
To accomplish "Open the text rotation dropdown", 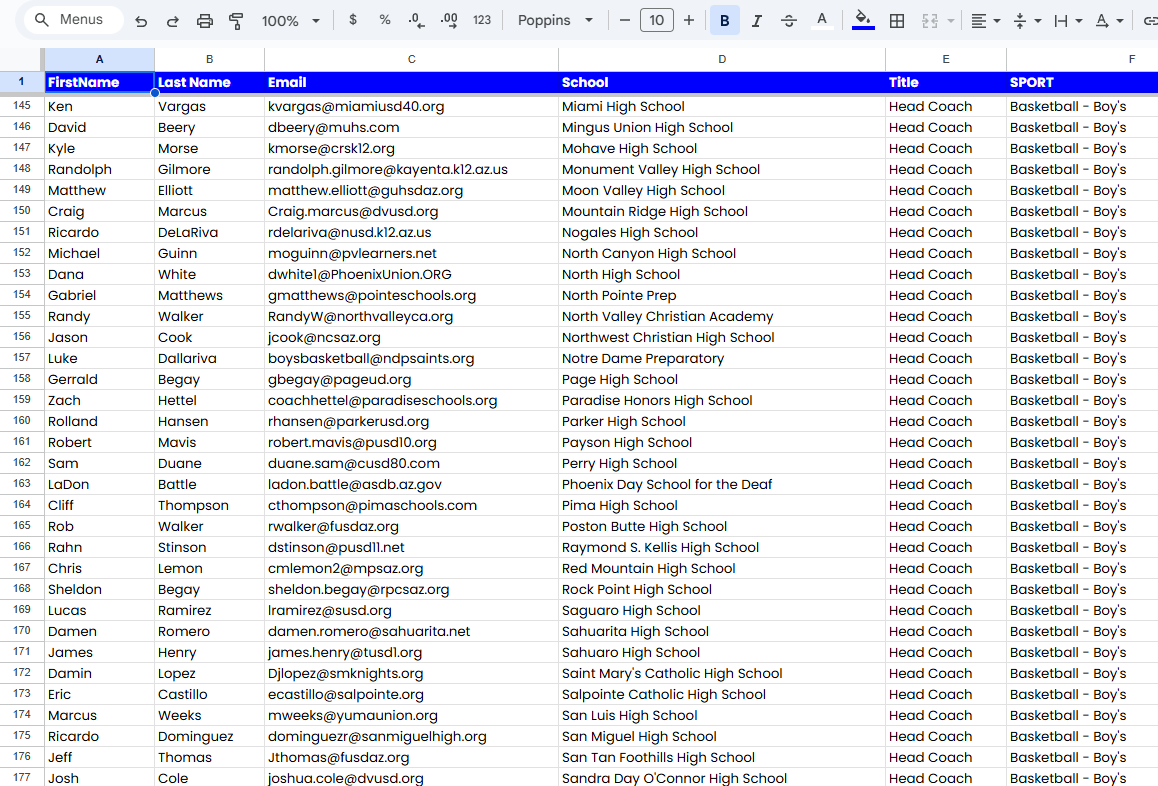I will point(1109,21).
